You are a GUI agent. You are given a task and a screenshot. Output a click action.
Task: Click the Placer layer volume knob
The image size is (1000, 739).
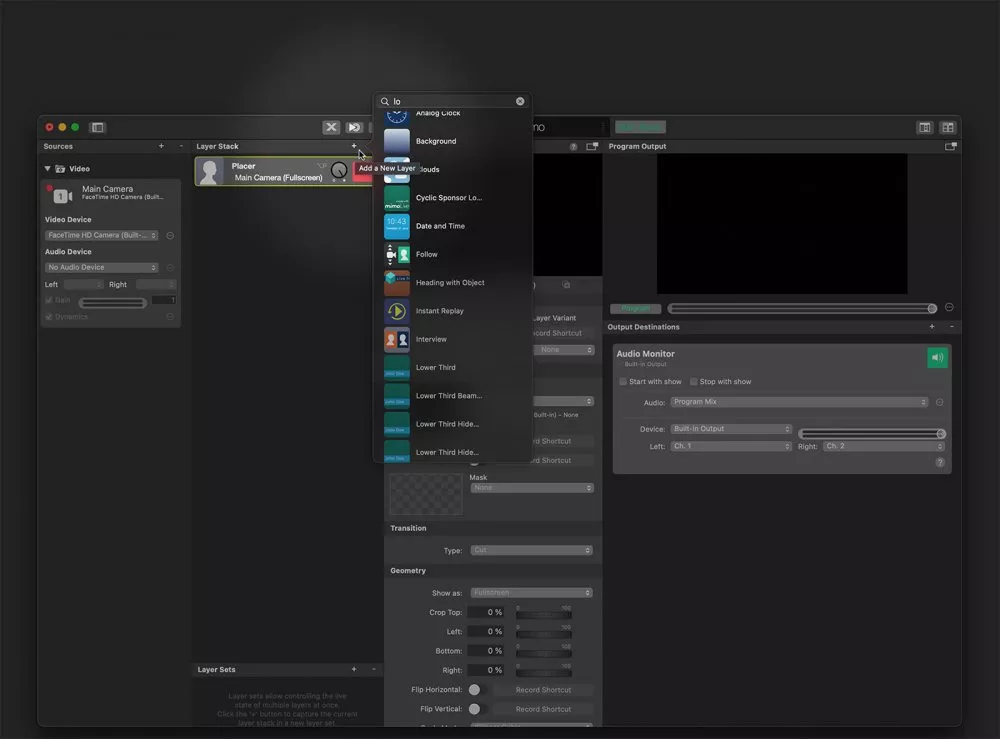[x=339, y=170]
